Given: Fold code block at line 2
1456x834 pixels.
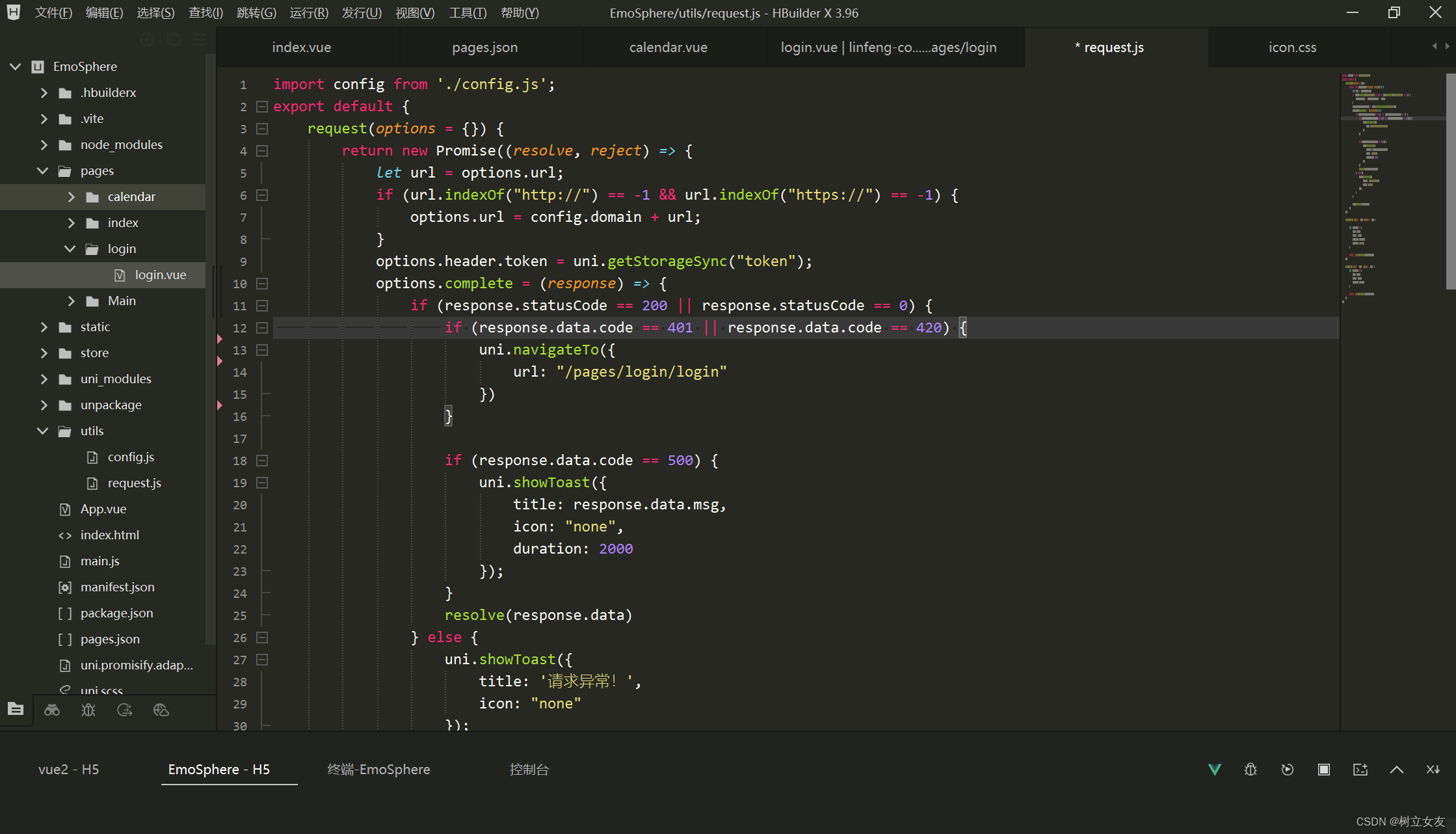Looking at the screenshot, I should click(x=262, y=106).
